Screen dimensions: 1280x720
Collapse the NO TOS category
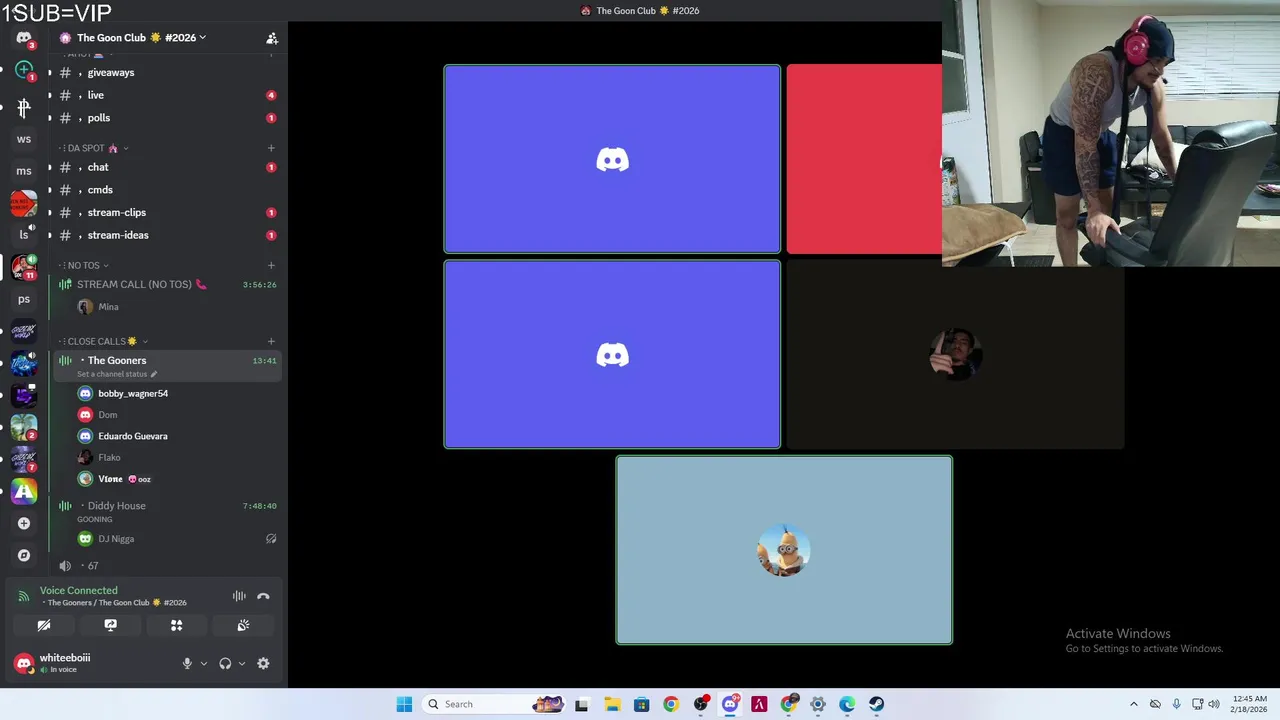click(x=84, y=265)
